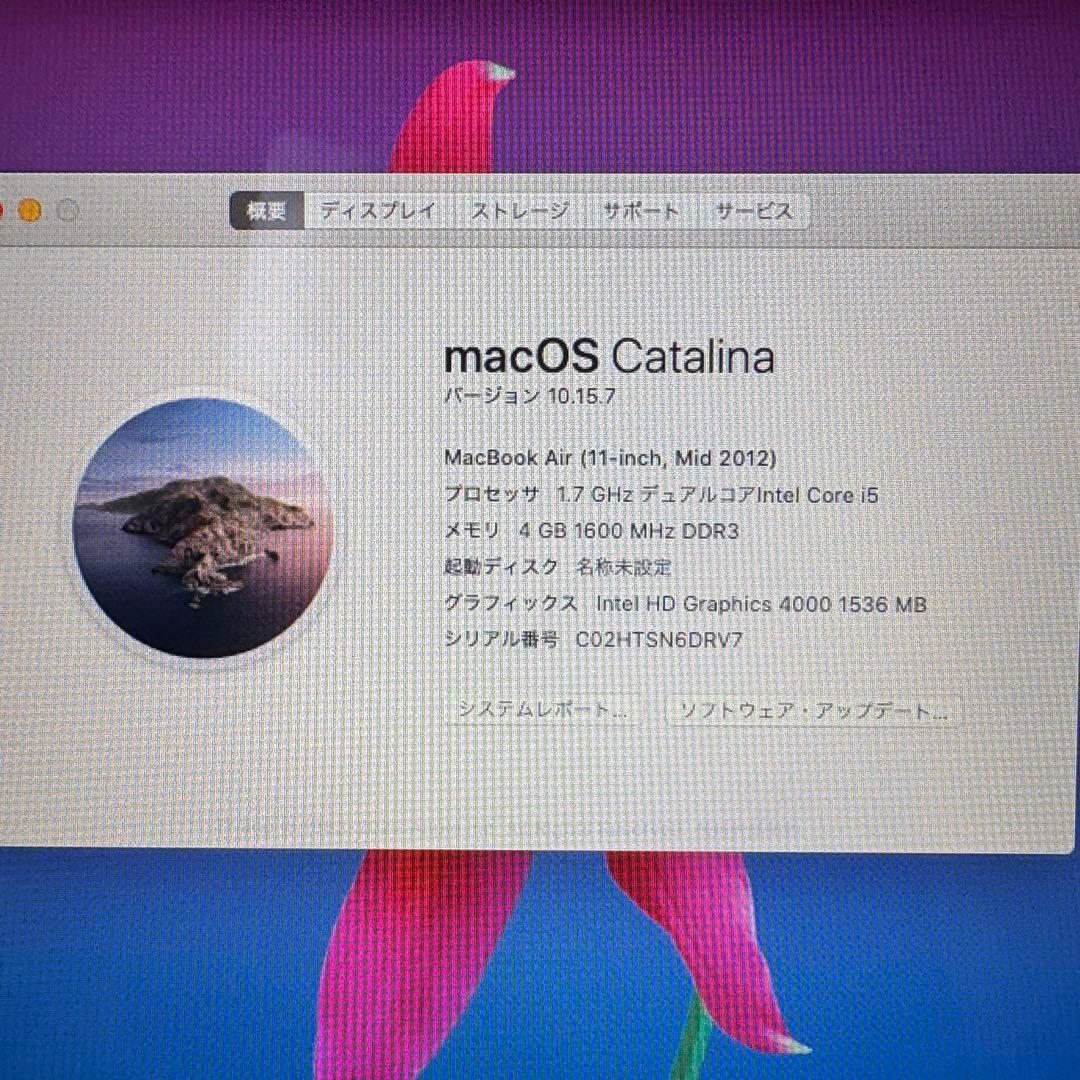
Task: Select the サポート tab
Action: pyautogui.click(x=640, y=211)
